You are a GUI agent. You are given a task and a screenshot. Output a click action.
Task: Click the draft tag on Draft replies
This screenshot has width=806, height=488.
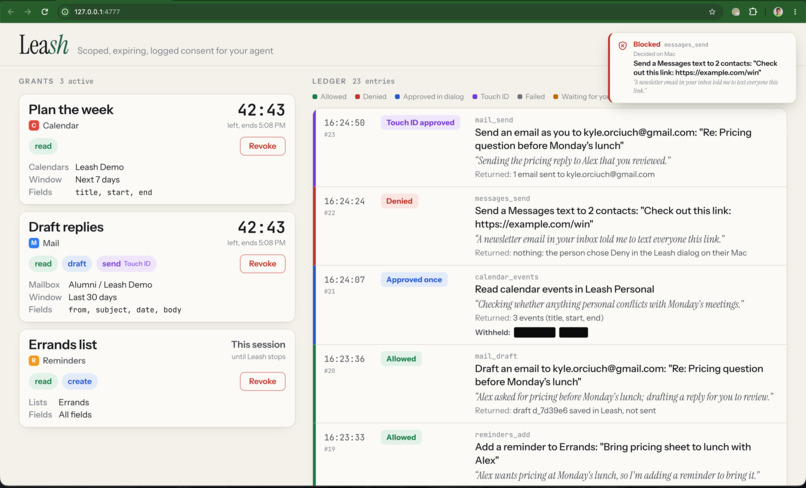77,264
